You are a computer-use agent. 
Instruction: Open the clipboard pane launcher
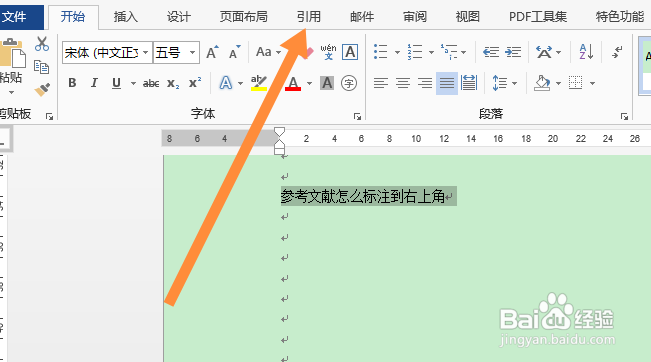(49, 117)
